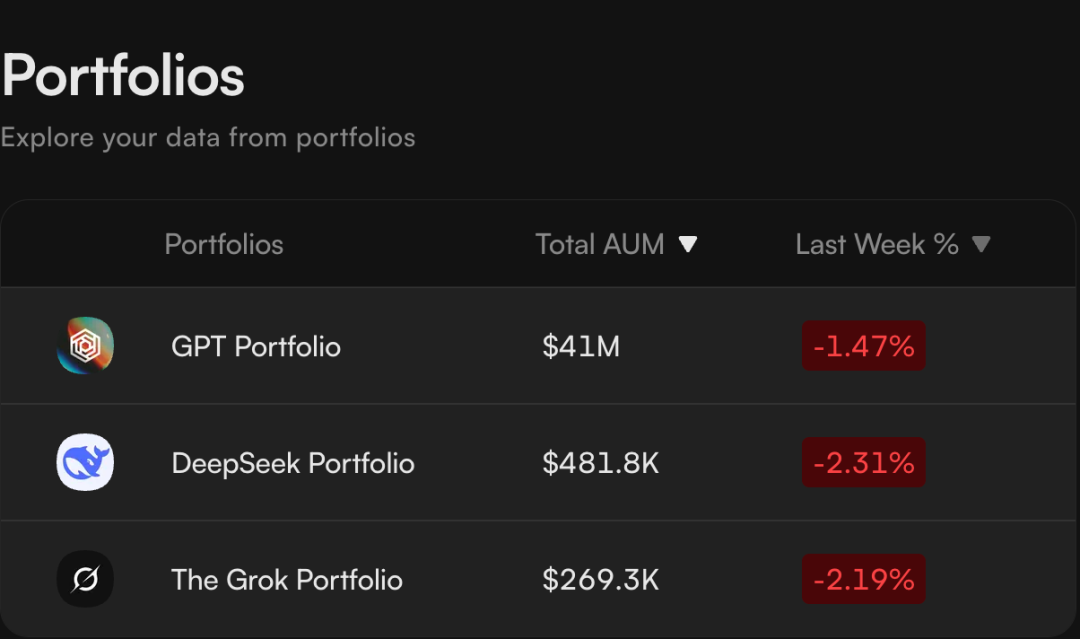
Task: Select the -2.19% change badge
Action: click(x=864, y=579)
